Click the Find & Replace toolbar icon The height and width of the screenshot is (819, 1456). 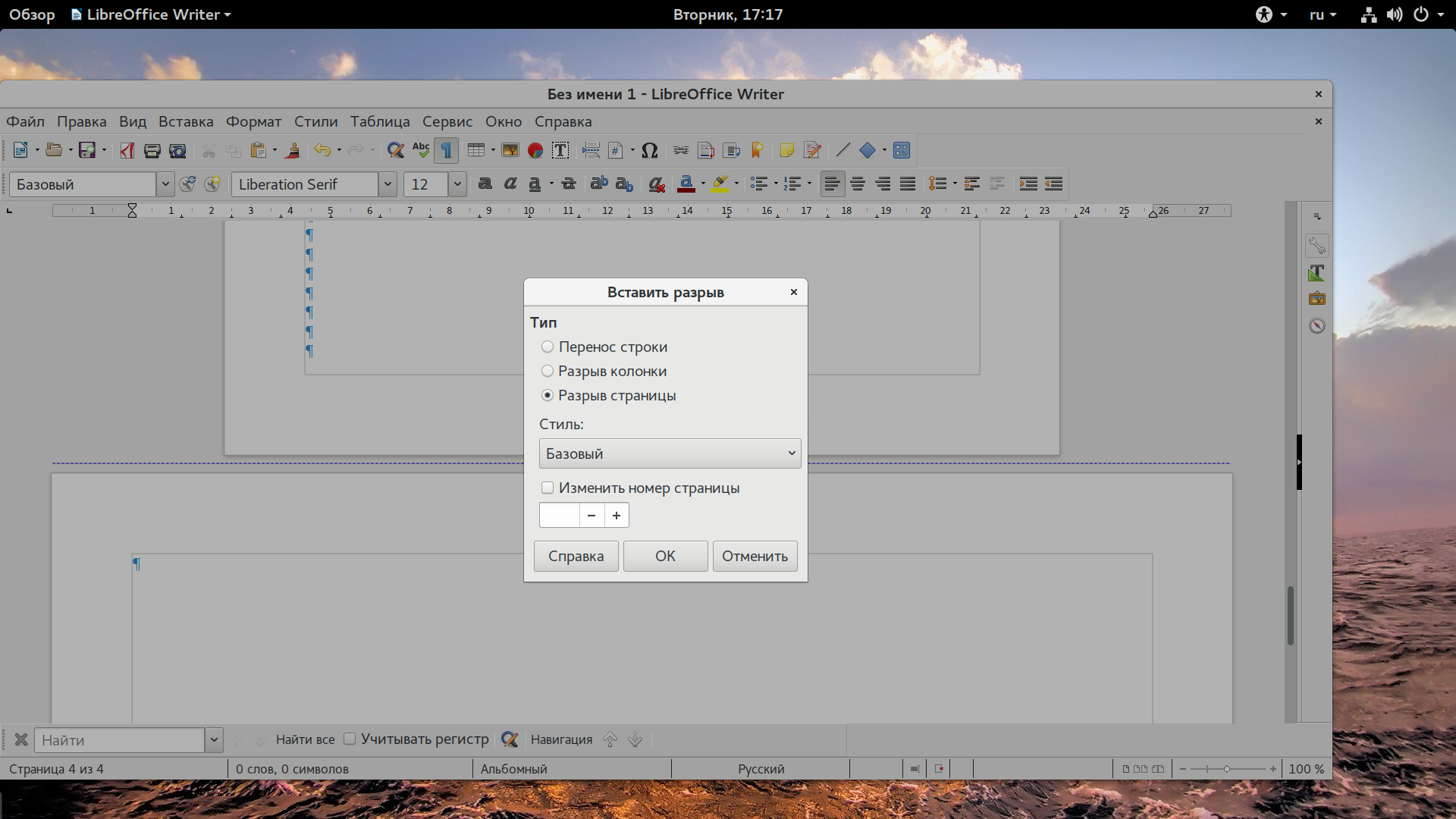click(x=394, y=150)
